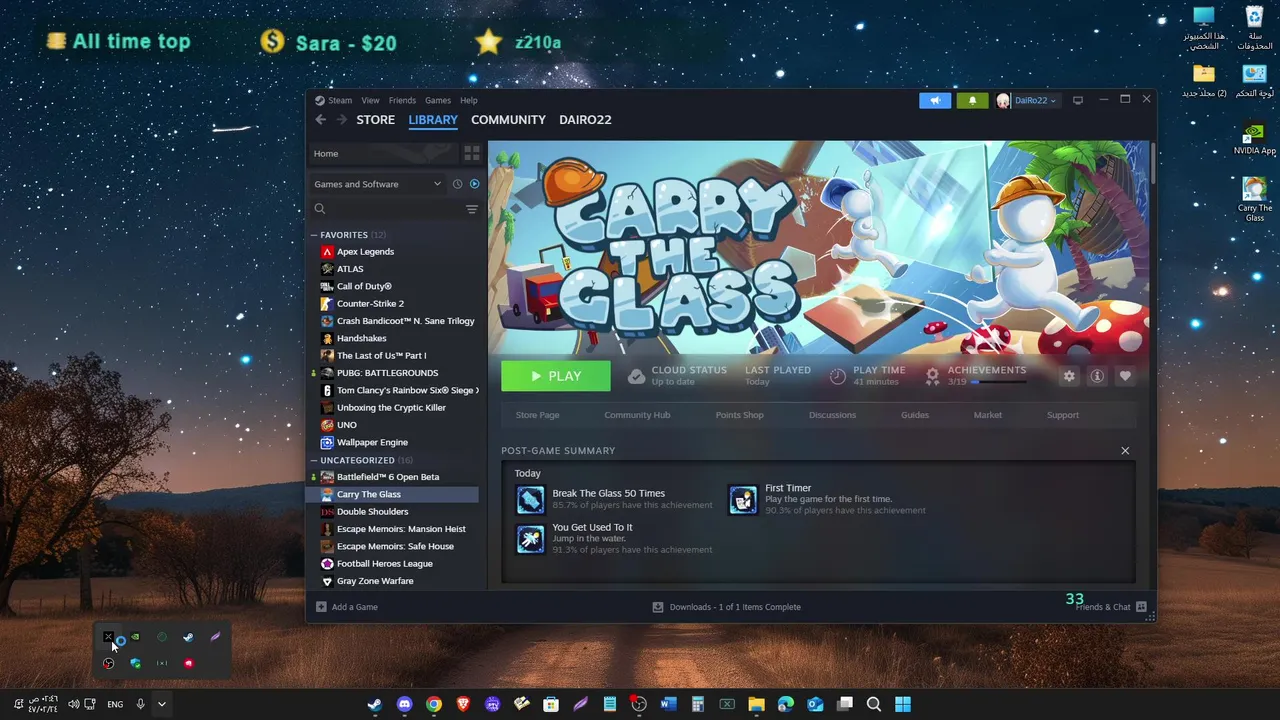Open Downloads status at bottom
The width and height of the screenshot is (1280, 720).
[727, 607]
